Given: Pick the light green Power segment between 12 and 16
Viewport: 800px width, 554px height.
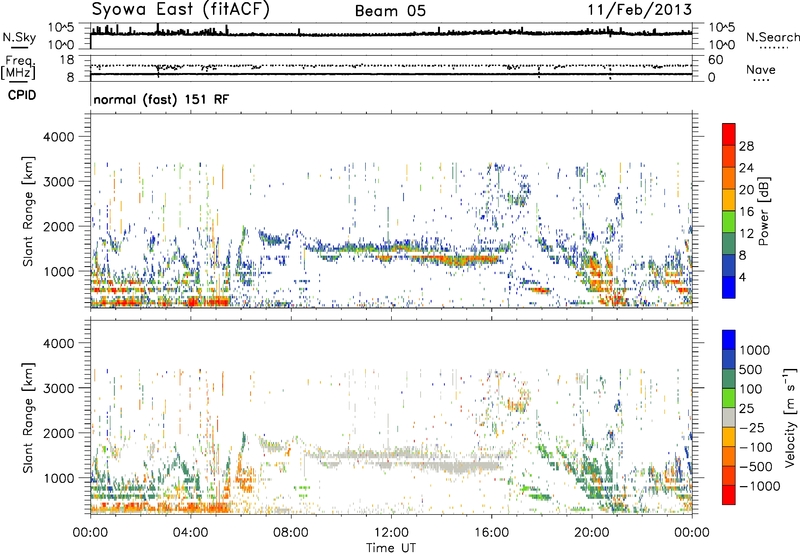Looking at the screenshot, I should point(729,222).
